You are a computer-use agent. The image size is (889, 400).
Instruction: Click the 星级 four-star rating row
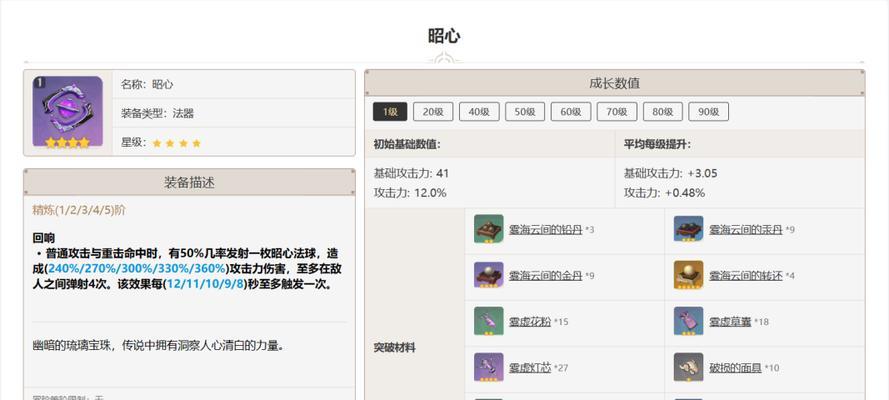tap(234, 142)
